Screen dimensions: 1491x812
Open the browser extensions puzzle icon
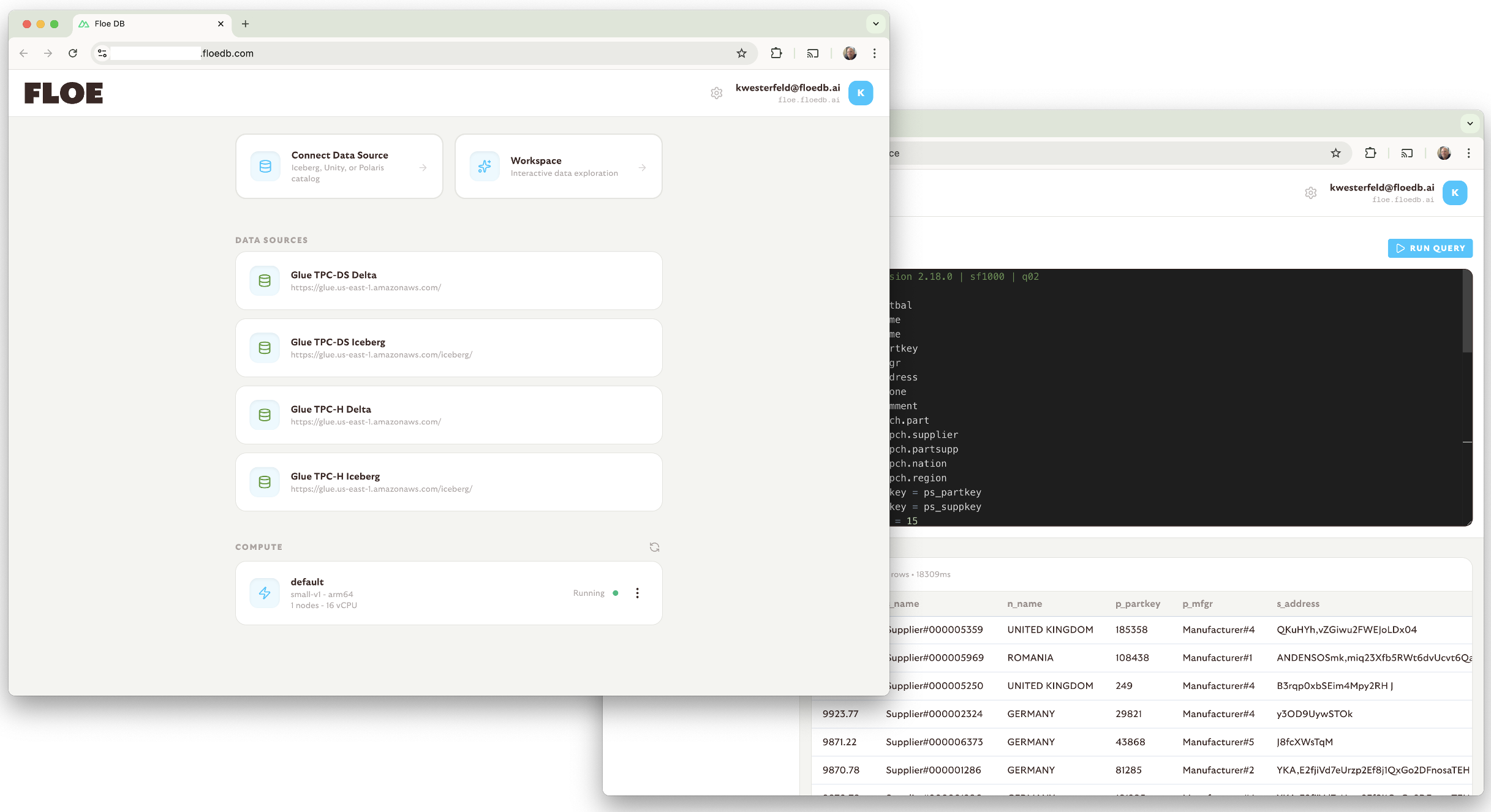click(x=776, y=53)
